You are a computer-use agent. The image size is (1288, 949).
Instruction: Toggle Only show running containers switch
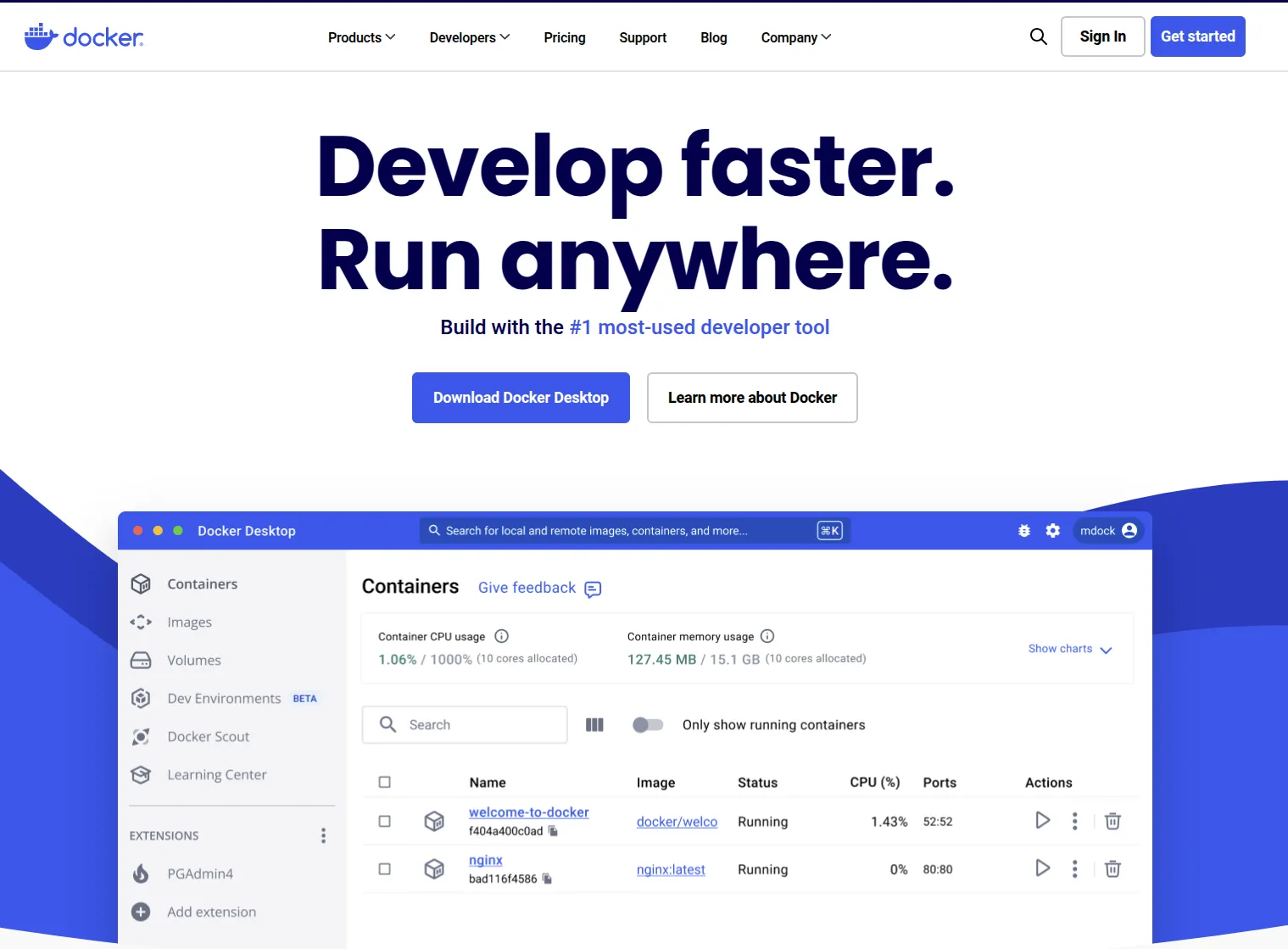648,724
